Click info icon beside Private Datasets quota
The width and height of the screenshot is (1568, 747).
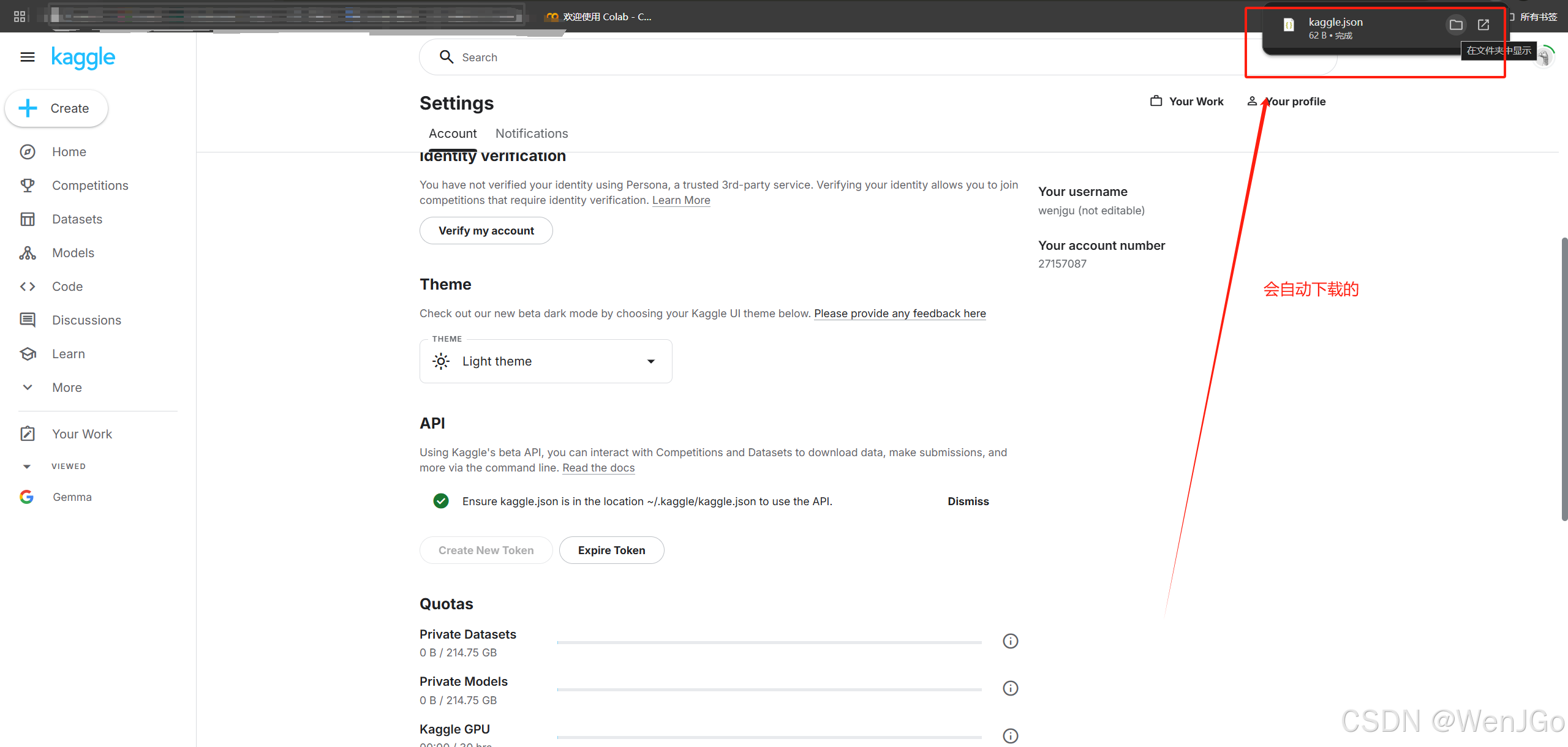(x=1010, y=641)
